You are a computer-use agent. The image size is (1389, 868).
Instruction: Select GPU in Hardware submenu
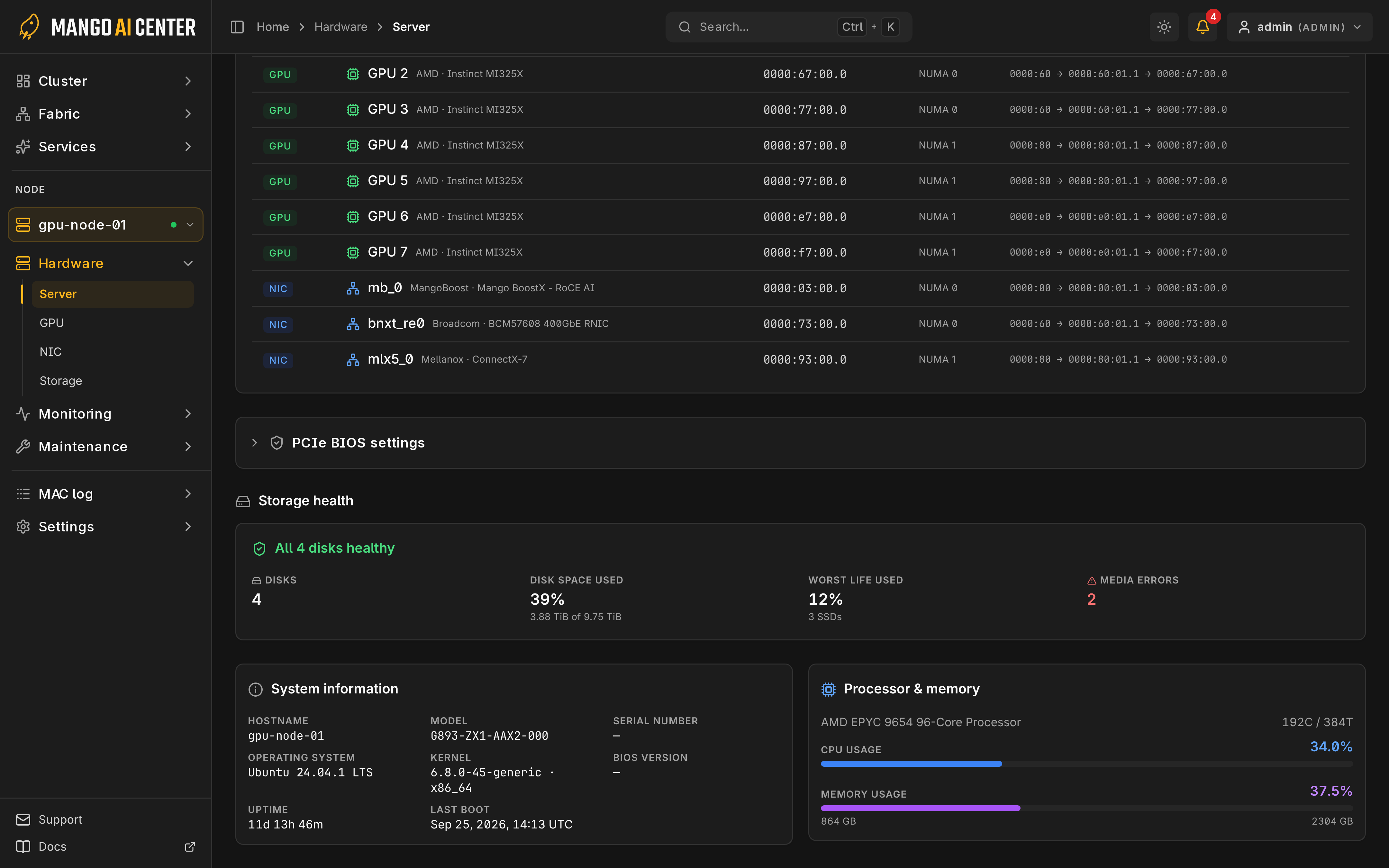click(x=113, y=323)
